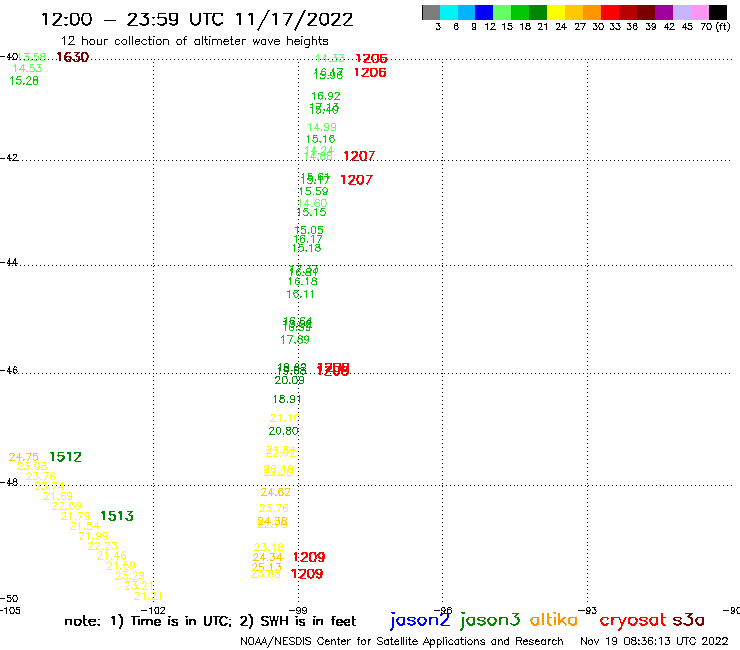Click the -44 latitude axis label
The width and height of the screenshot is (740, 650).
9,262
